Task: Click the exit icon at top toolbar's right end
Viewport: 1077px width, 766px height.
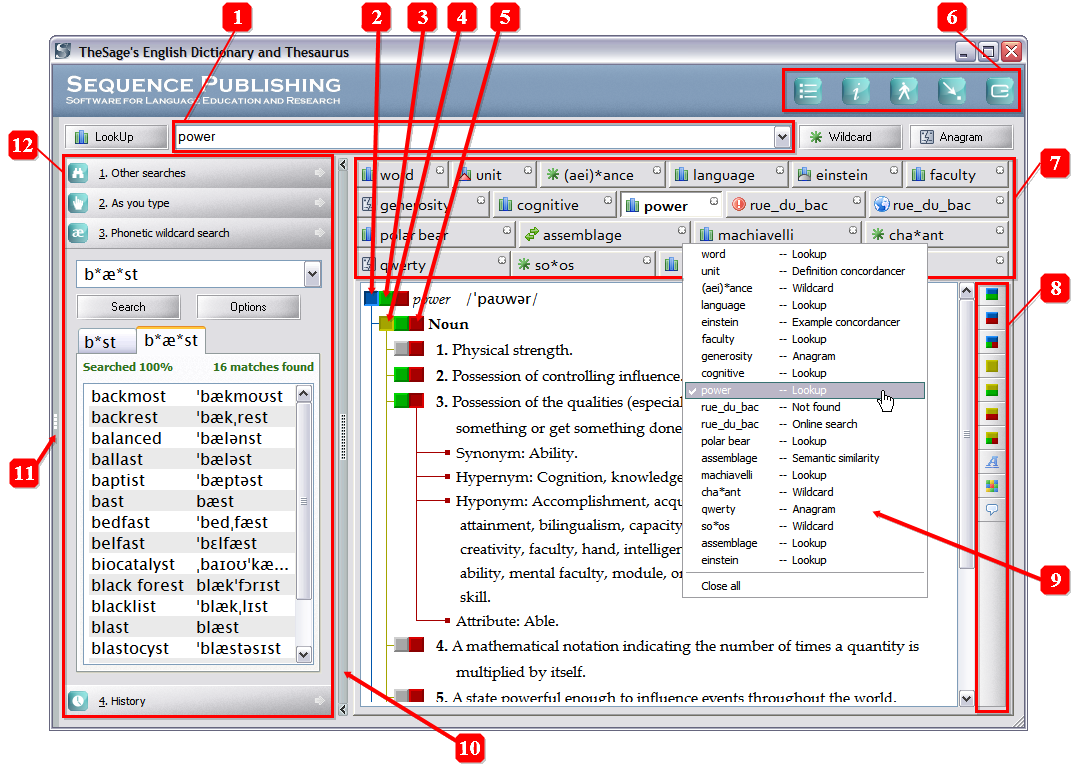Action: click(1000, 90)
